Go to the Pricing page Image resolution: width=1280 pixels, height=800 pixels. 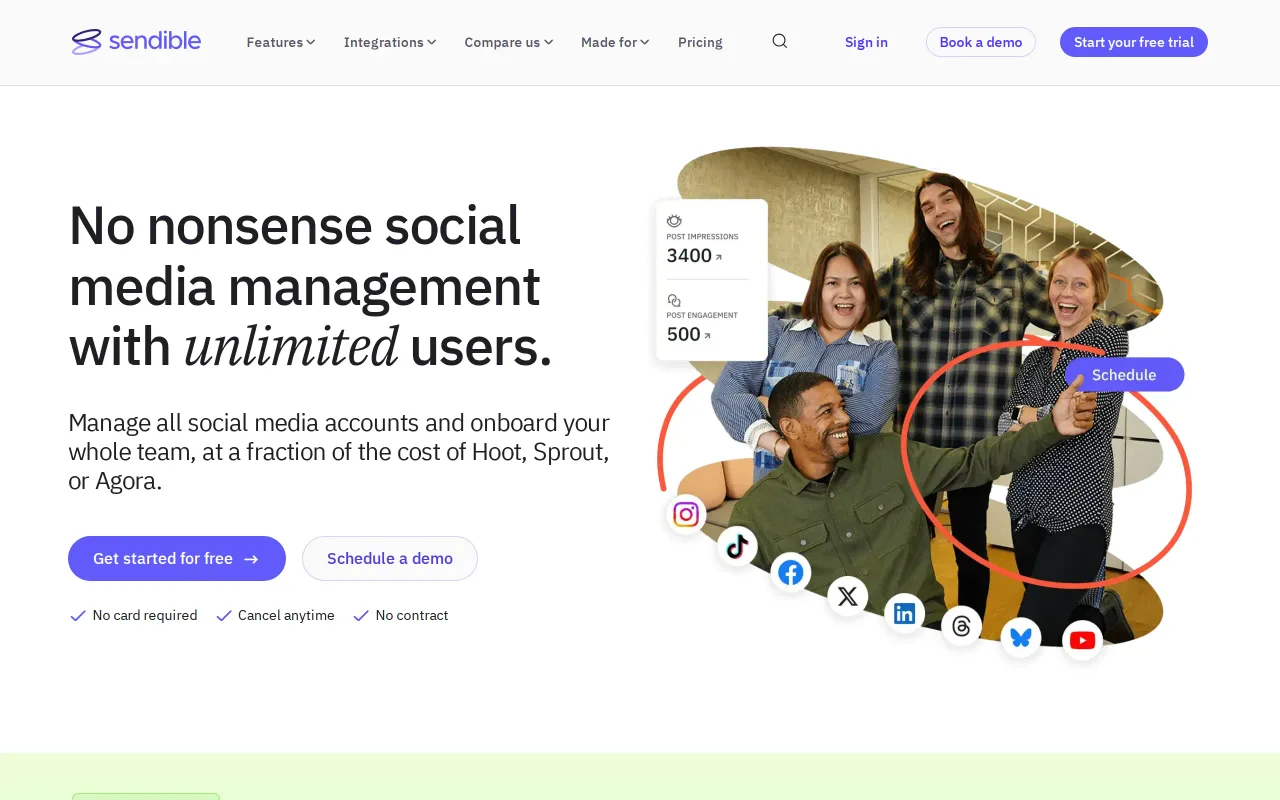coord(700,42)
